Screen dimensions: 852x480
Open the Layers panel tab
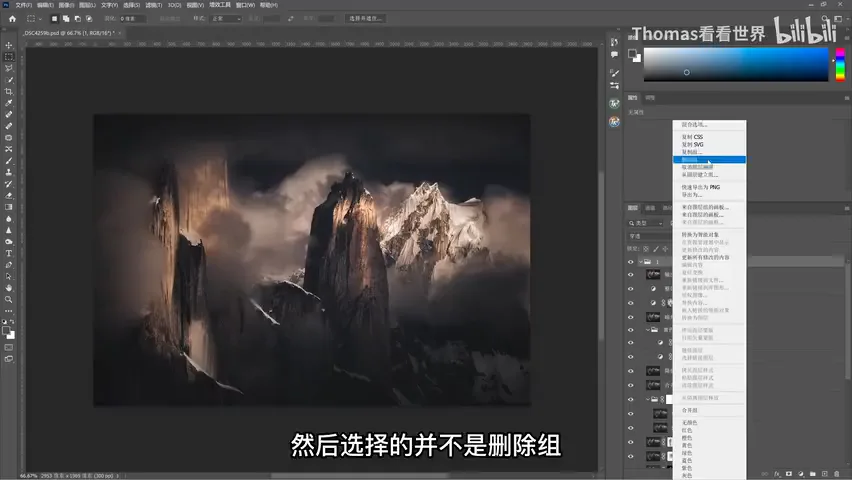click(632, 208)
